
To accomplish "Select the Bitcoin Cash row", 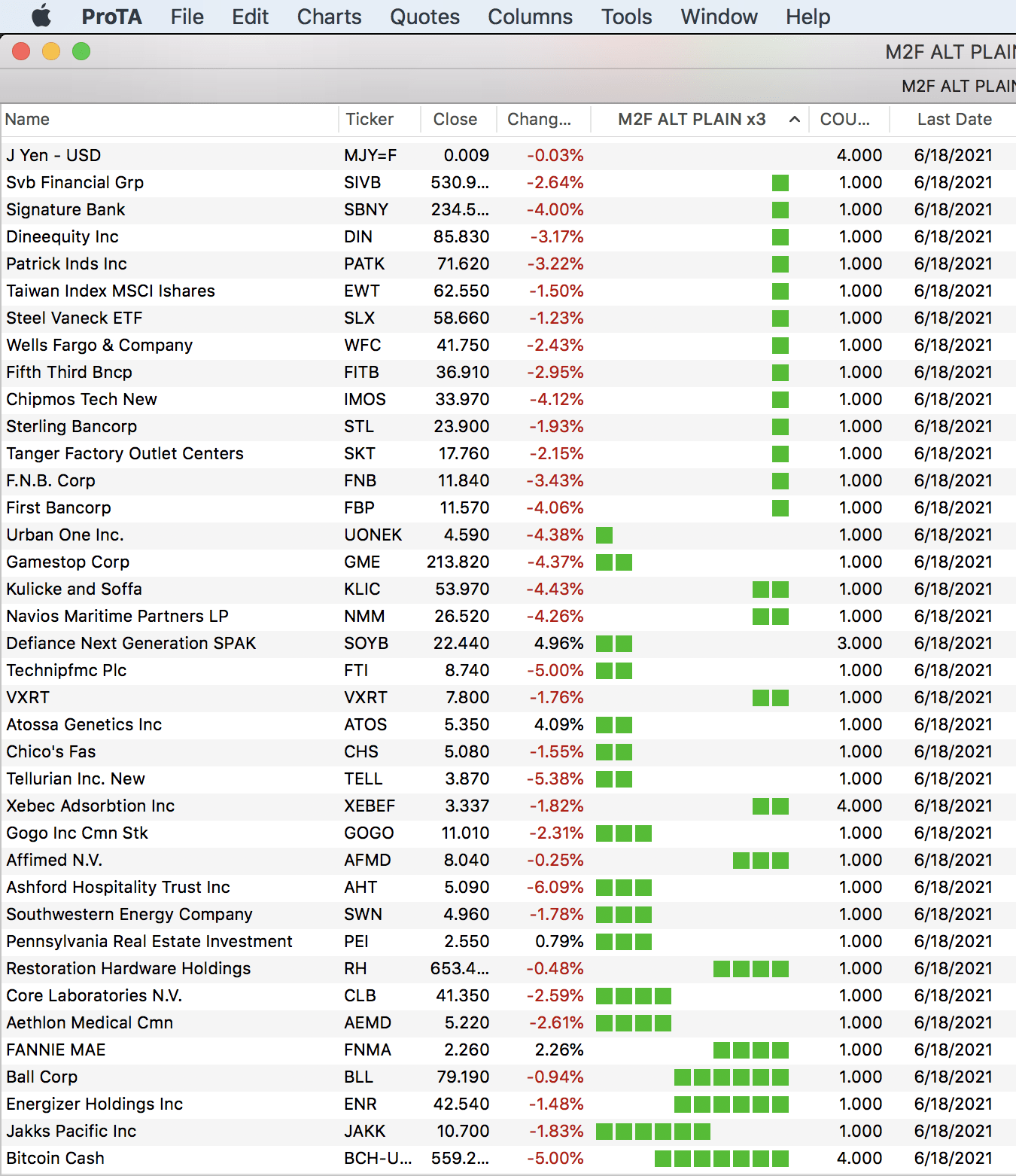I will click(508, 1158).
